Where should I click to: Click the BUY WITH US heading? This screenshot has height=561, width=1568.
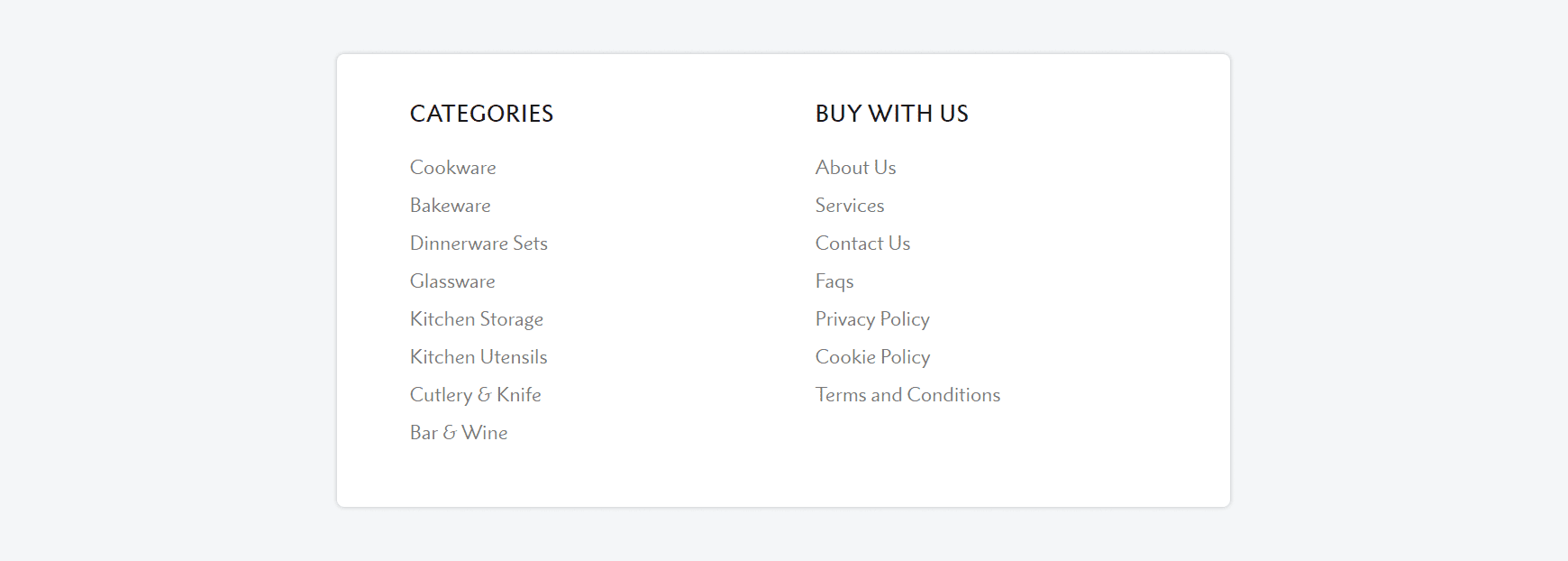891,114
